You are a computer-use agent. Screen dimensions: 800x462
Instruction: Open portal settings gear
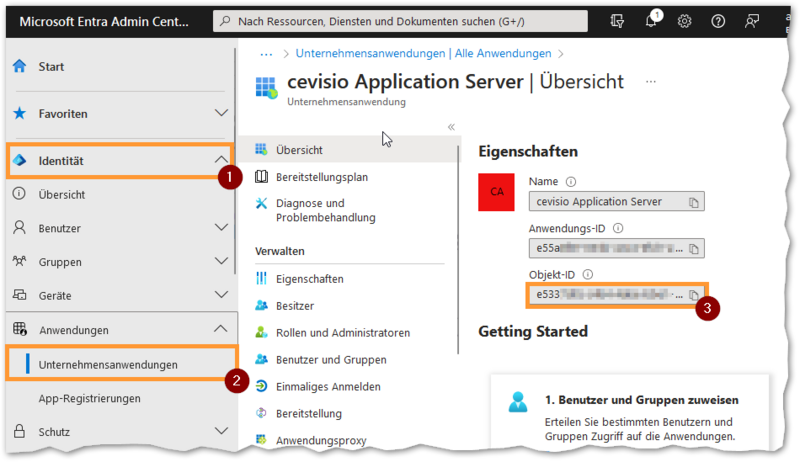pyautogui.click(x=684, y=21)
